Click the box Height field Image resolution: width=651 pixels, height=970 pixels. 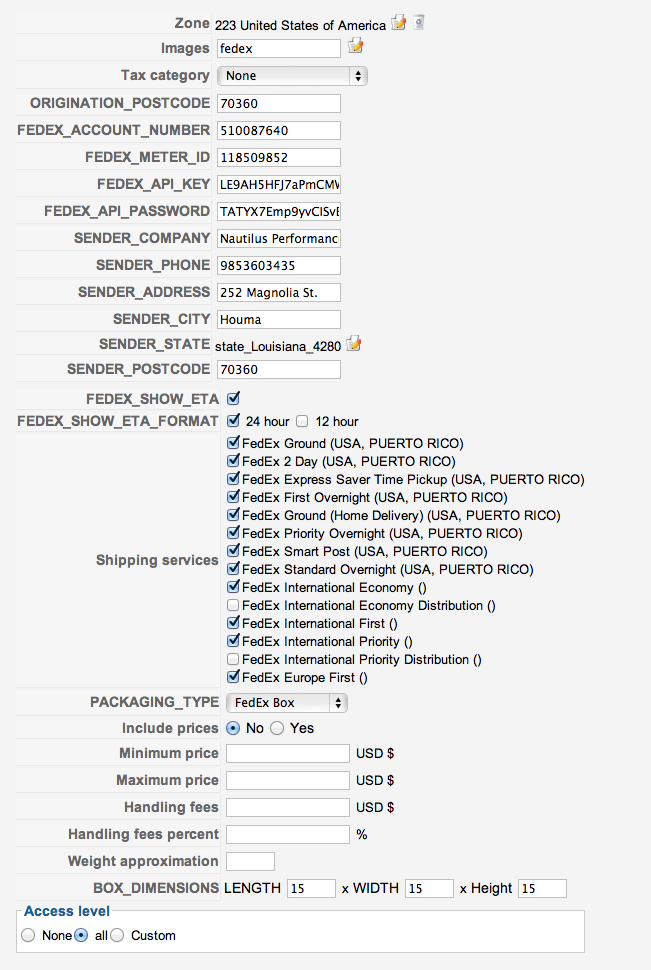[542, 888]
